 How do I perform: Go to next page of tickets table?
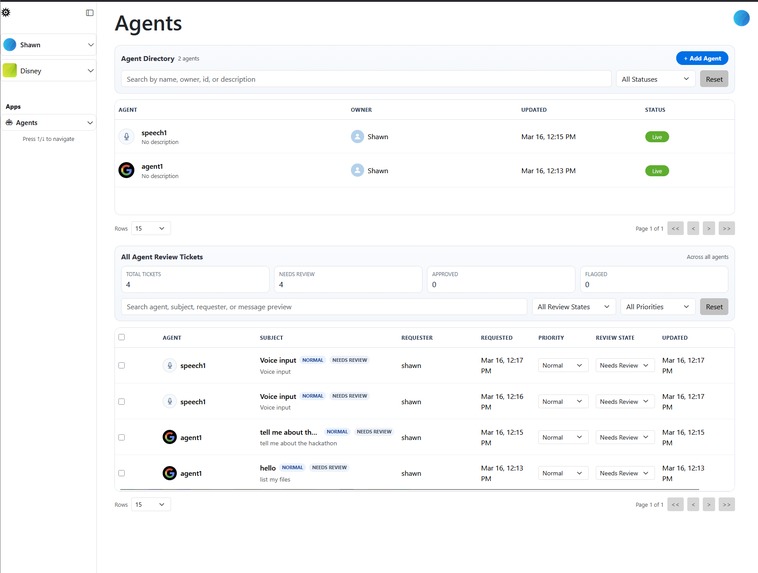(x=709, y=504)
